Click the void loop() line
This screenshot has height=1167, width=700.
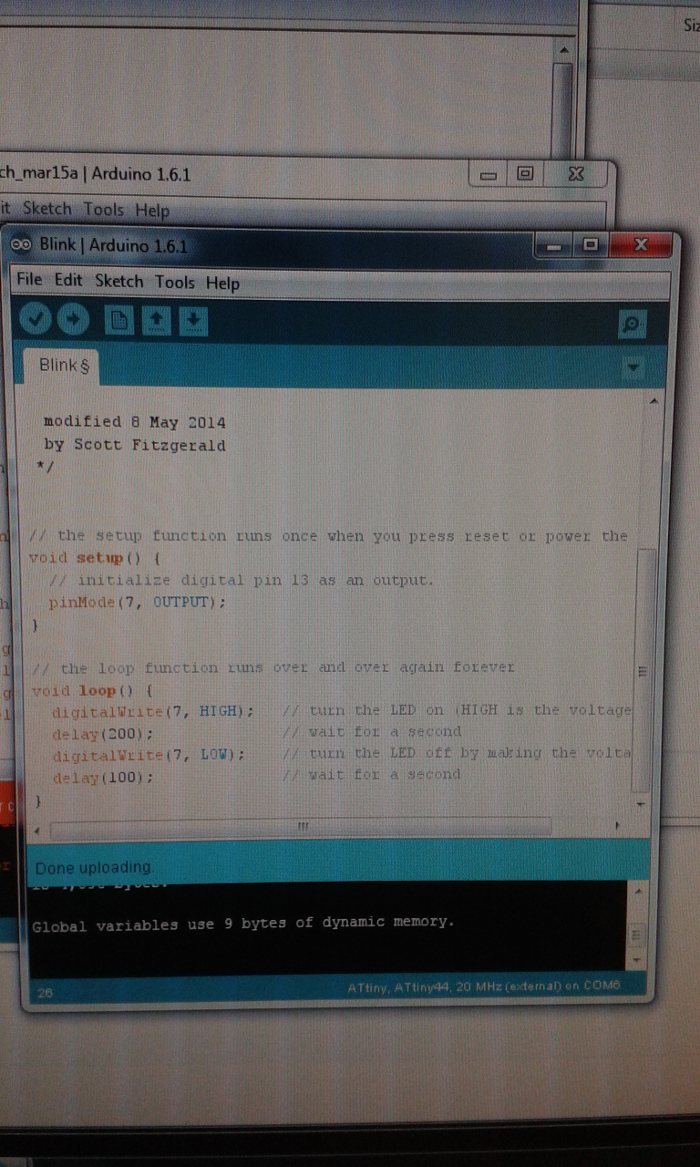(x=91, y=690)
